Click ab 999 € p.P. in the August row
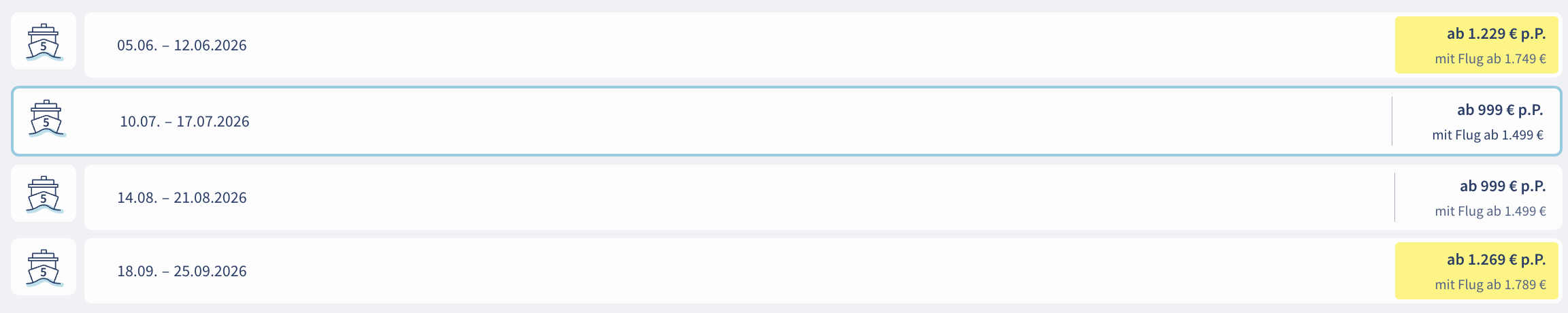 pos(1502,186)
